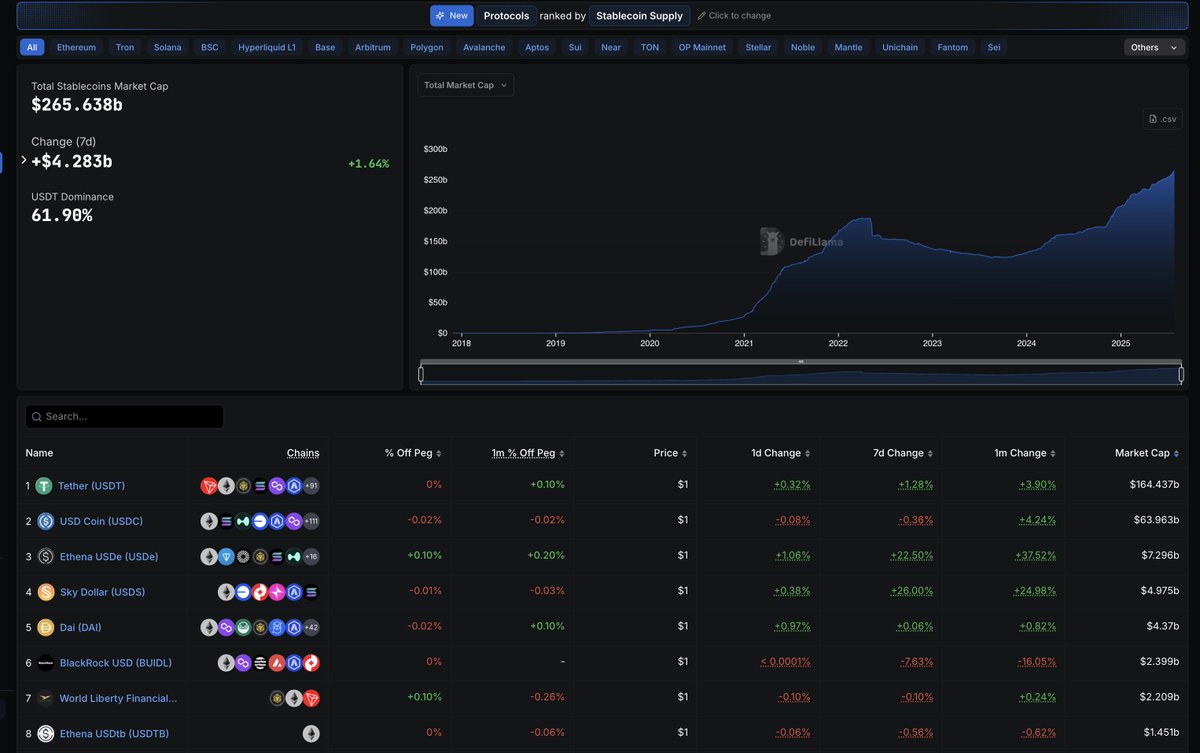Sort by % Off Peg column arrows
Screen dimensions: 1200x753
pos(437,453)
